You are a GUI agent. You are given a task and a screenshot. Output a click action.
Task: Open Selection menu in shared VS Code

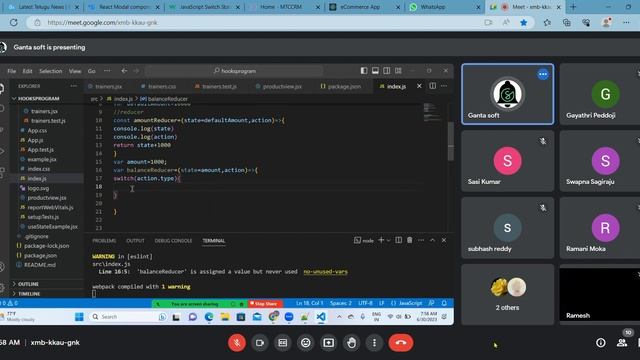click(x=51, y=71)
